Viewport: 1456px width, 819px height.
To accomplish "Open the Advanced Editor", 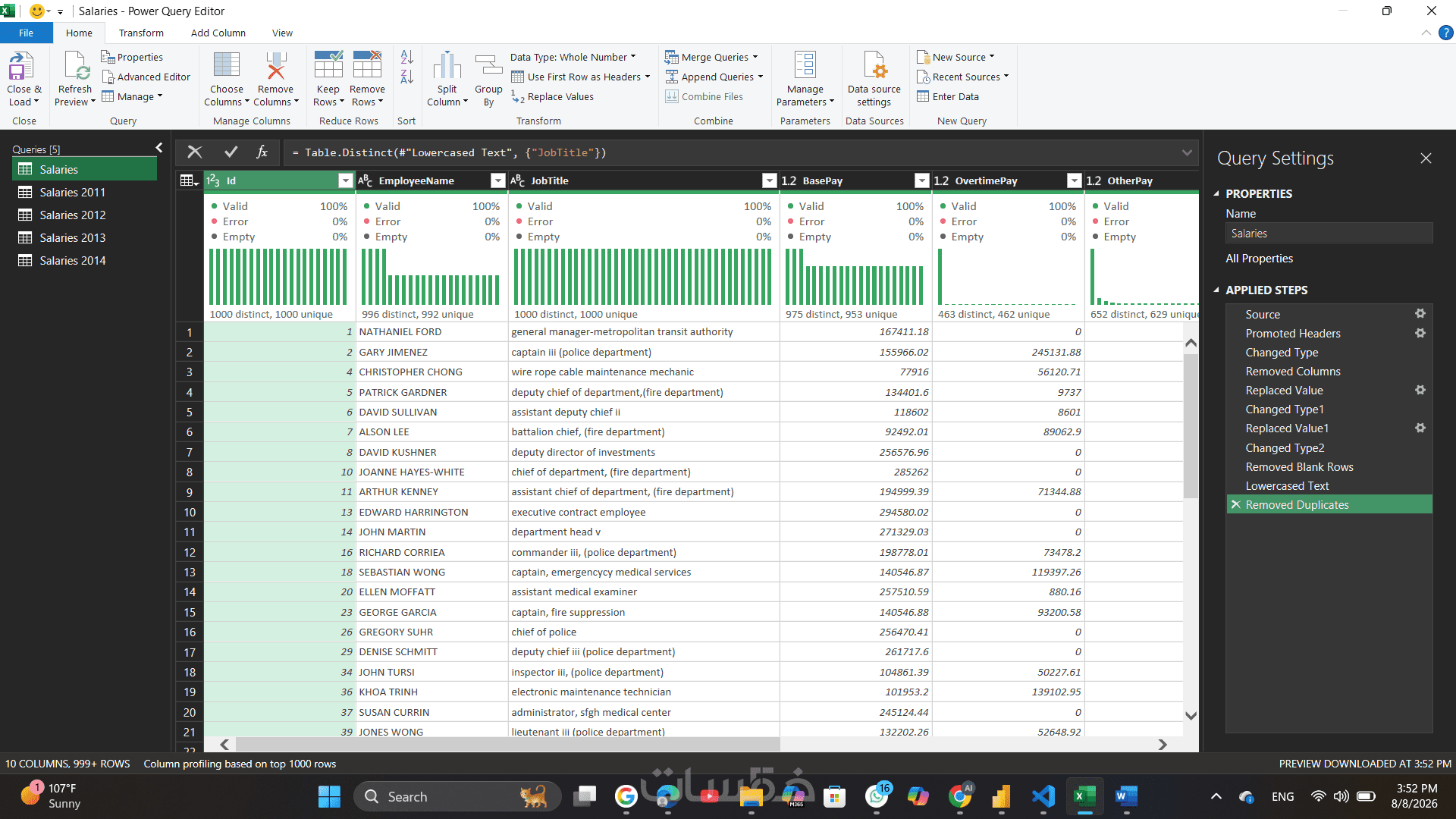I will pos(146,77).
